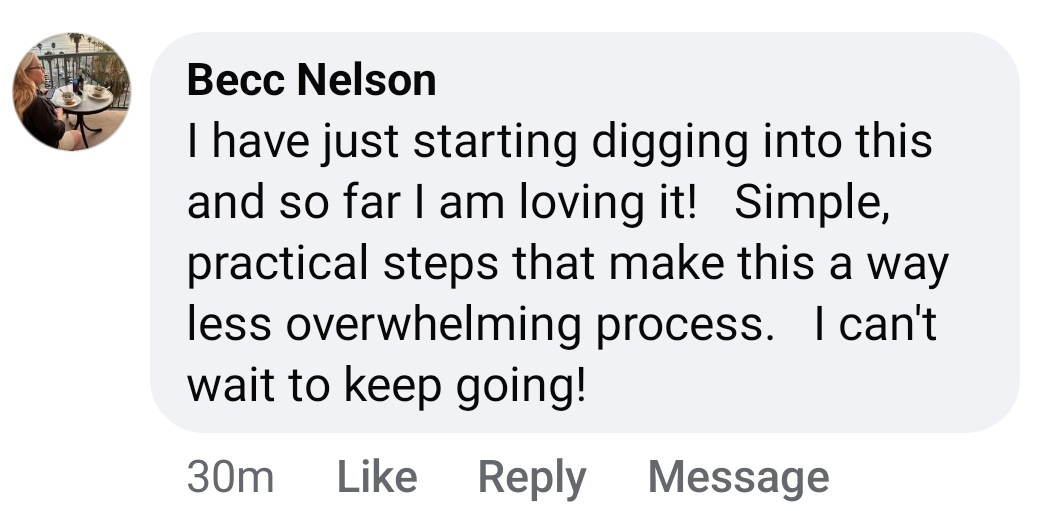1047x511 pixels.
Task: View the comment permalink via 30m
Action: (230, 477)
